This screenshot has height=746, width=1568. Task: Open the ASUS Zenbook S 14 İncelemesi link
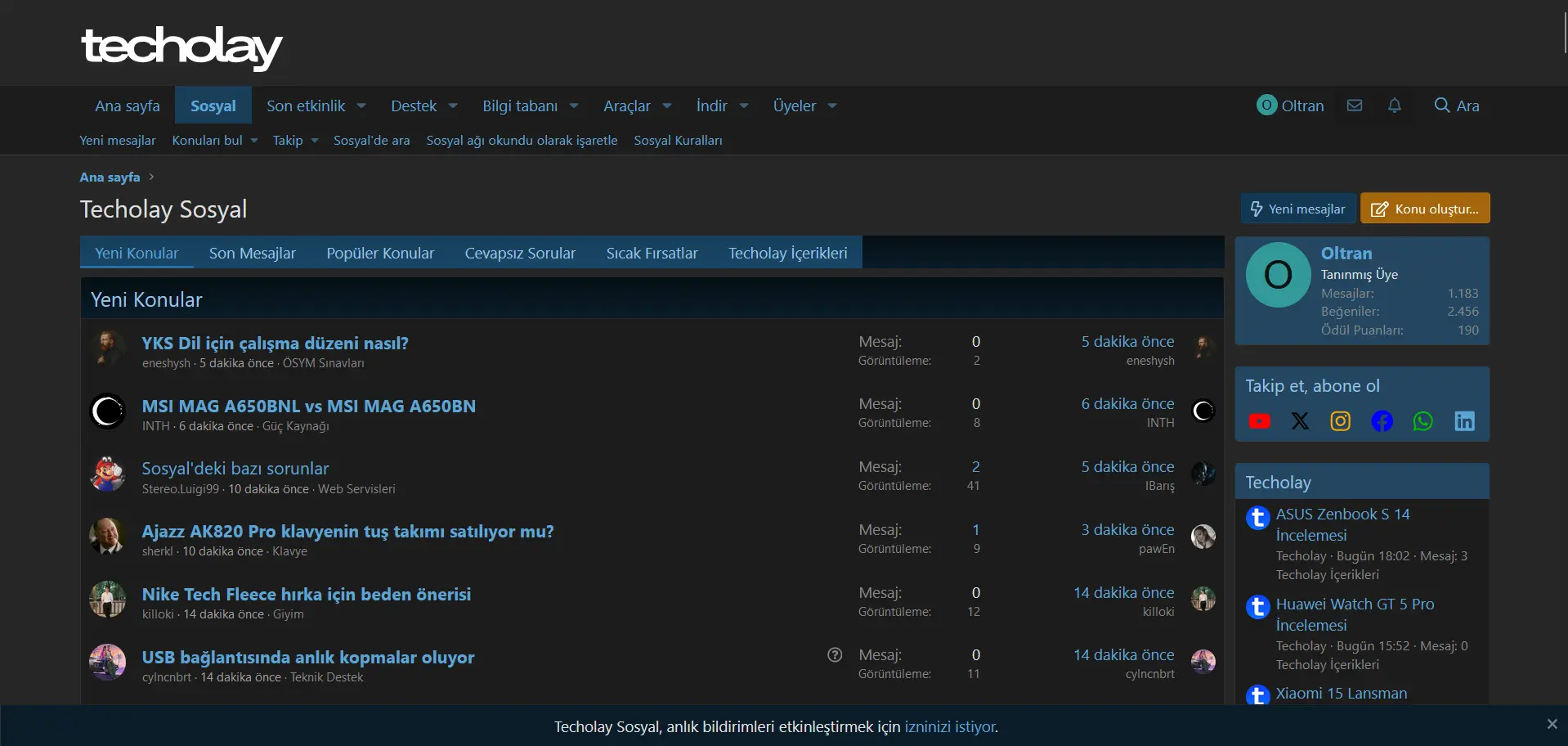pos(1342,525)
